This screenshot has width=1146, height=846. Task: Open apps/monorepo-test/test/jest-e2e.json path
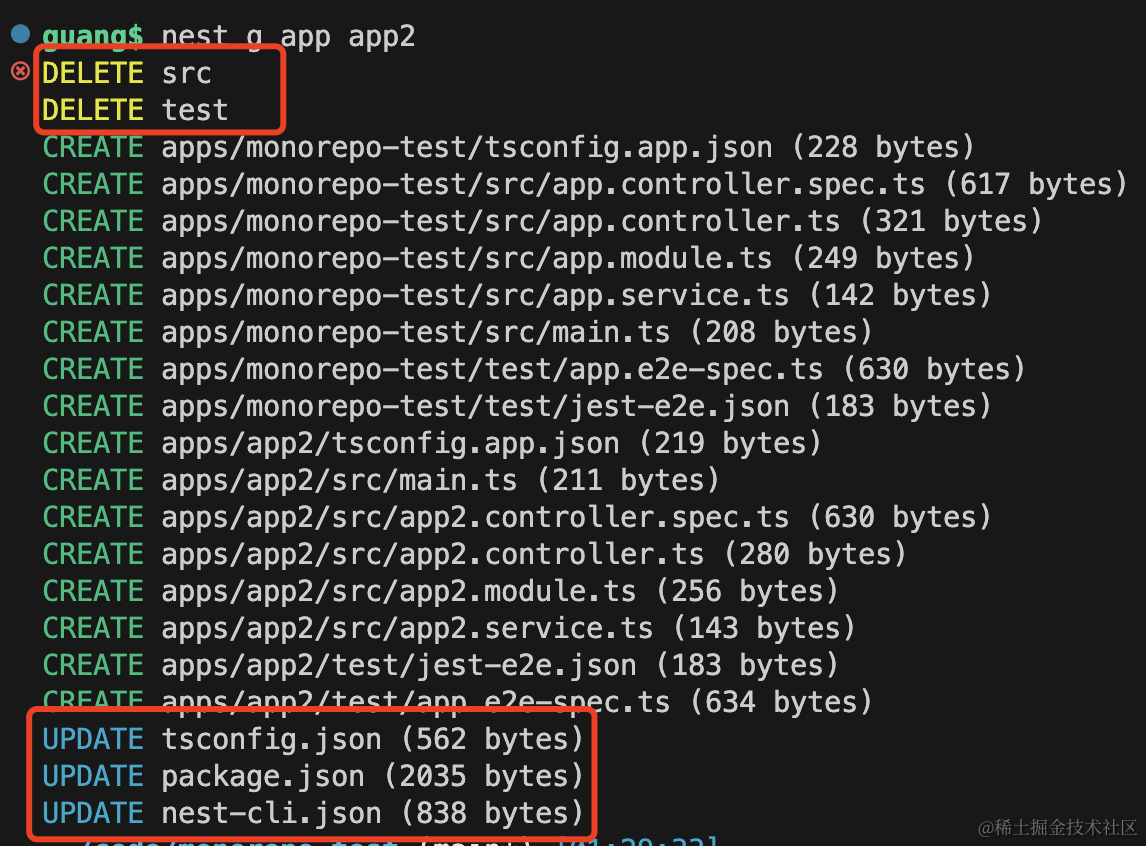click(x=475, y=406)
